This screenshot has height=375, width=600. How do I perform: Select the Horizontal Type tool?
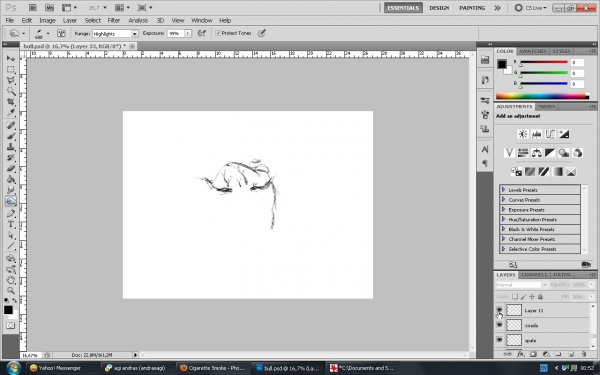click(x=11, y=224)
